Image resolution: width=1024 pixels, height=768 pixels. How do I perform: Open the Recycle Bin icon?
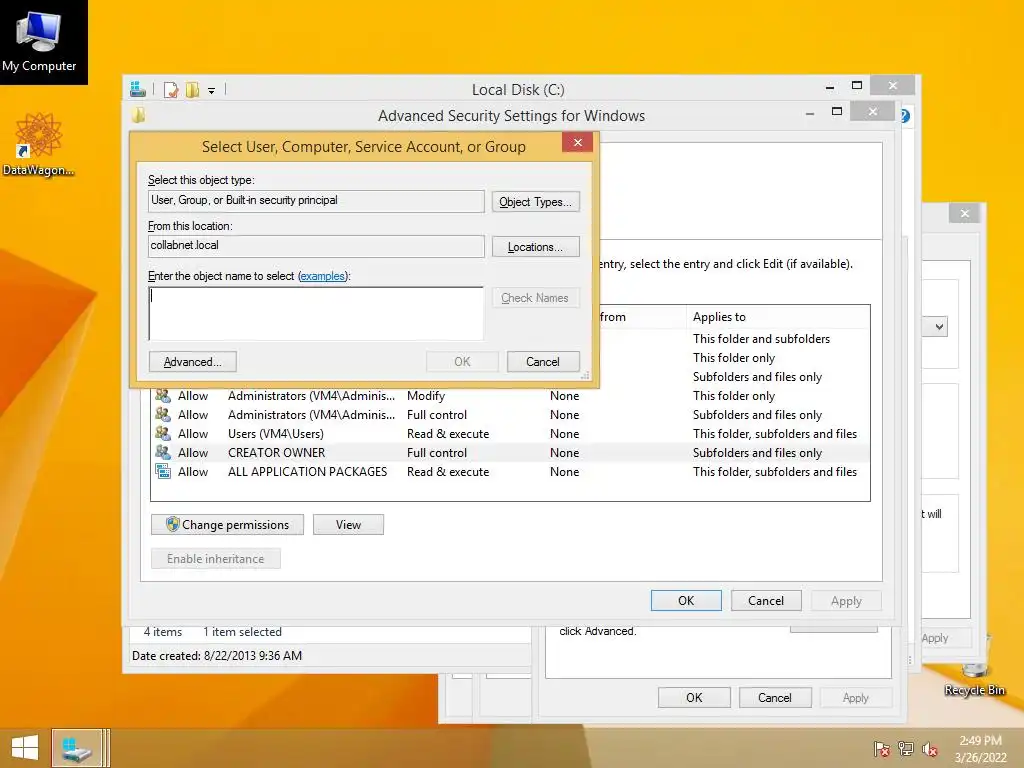pyautogui.click(x=974, y=679)
